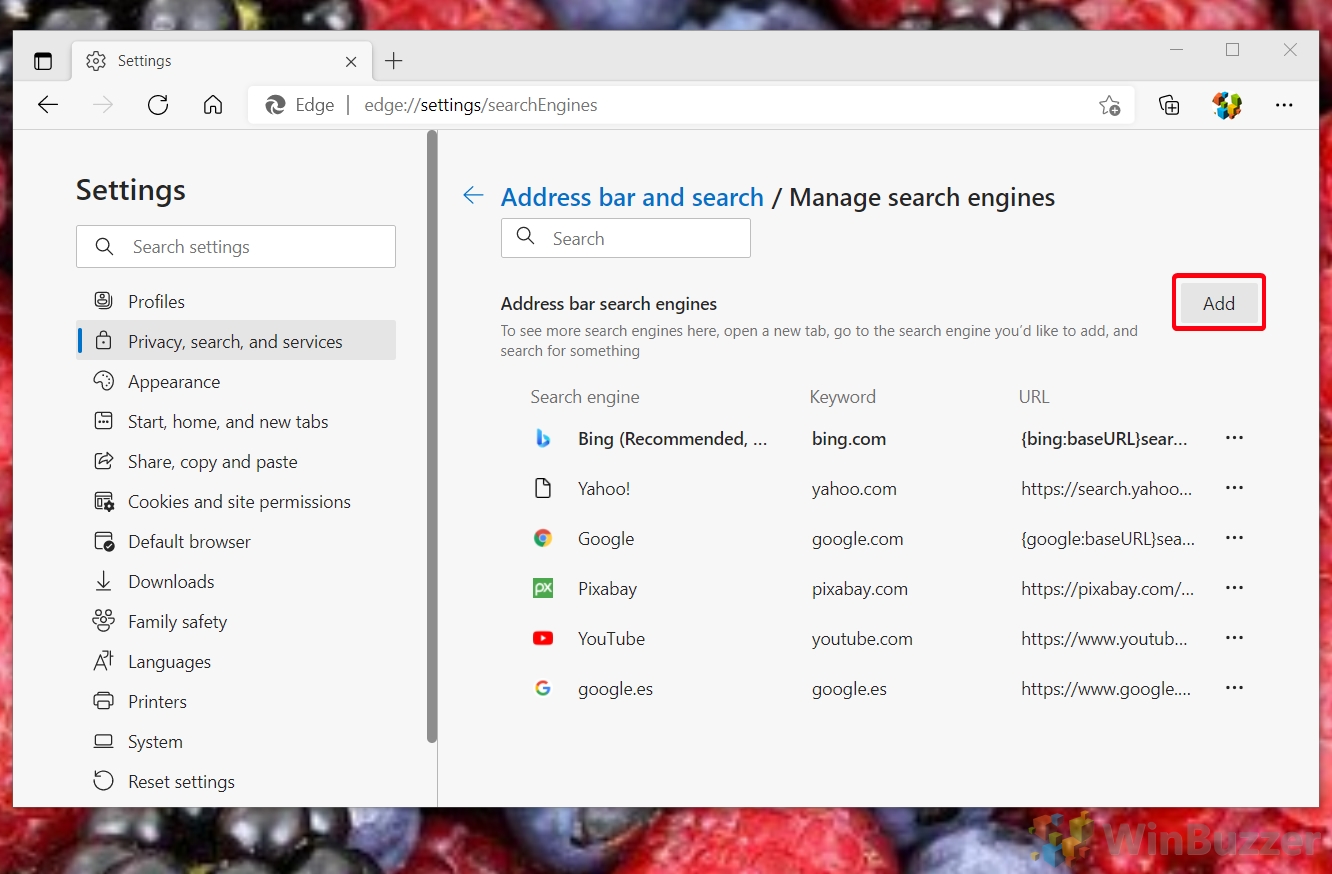Viewport: 1332px width, 874px height.
Task: Refresh the page
Action: (x=158, y=105)
